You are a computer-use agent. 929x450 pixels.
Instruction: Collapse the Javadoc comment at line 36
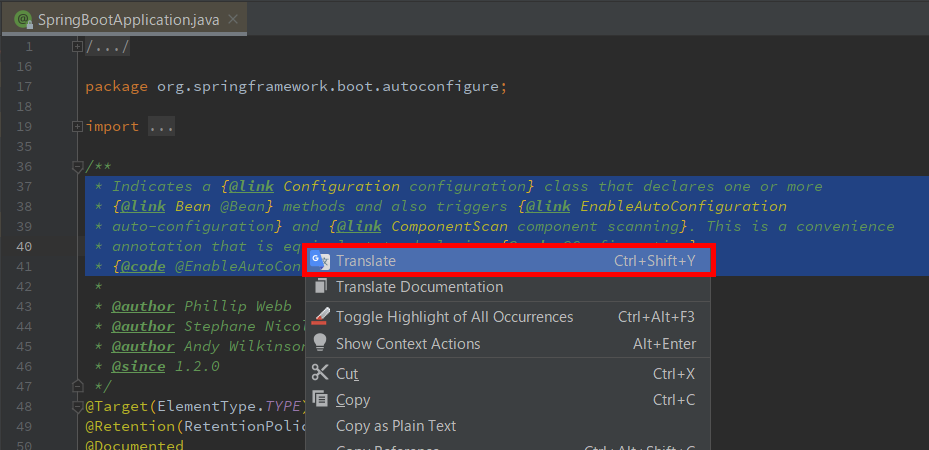77,167
